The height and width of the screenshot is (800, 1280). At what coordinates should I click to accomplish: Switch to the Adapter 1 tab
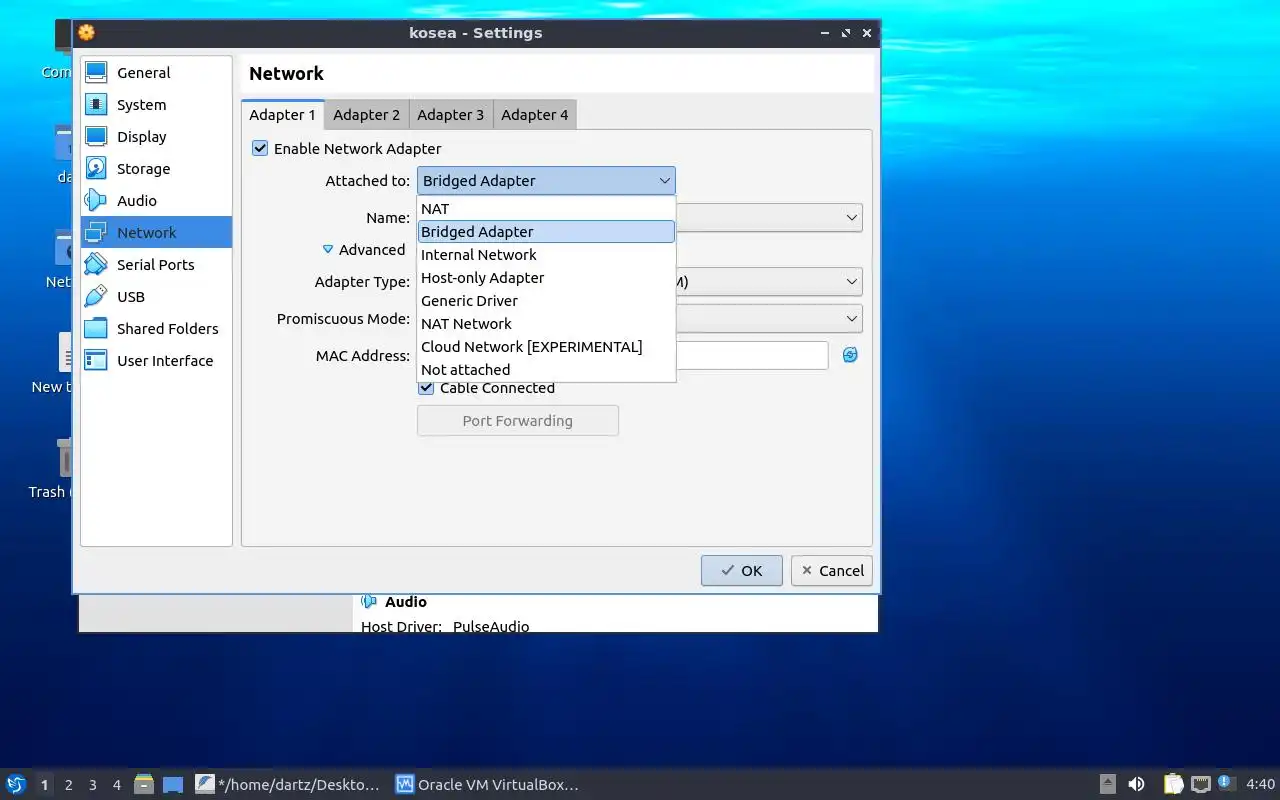tap(283, 115)
